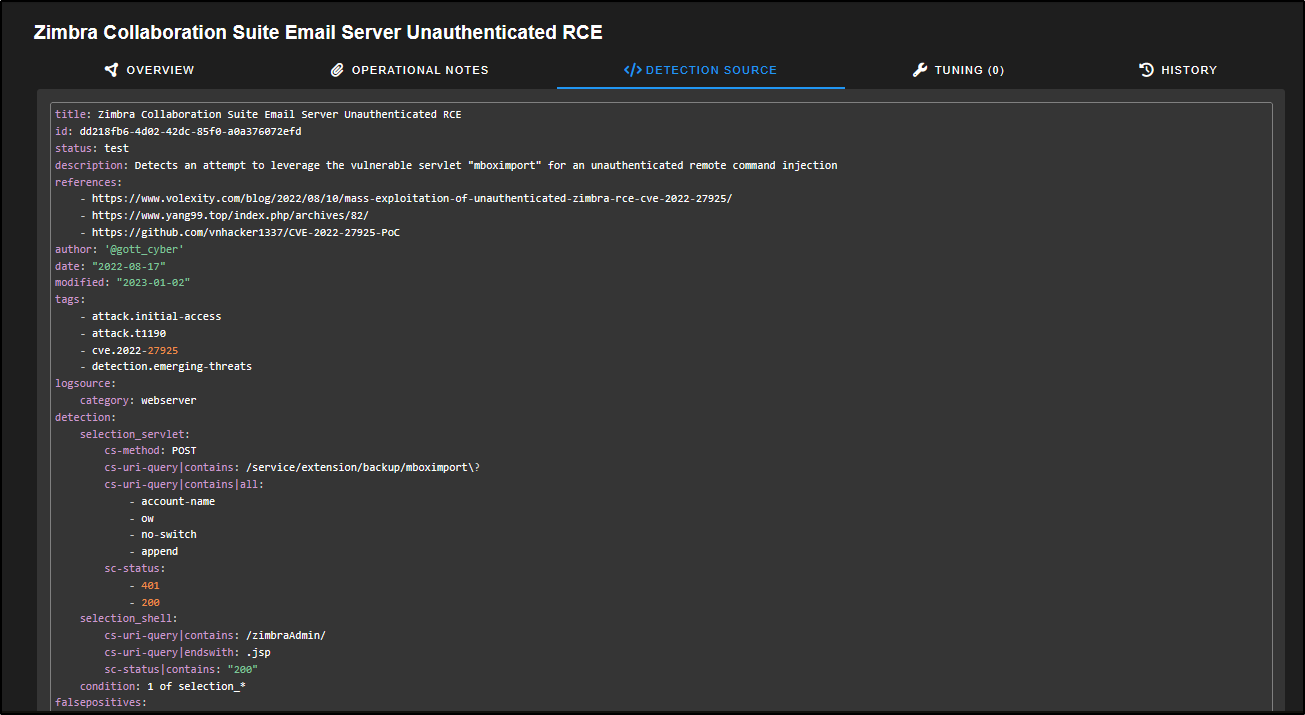Go to the Tuning (0) tab

(x=969, y=70)
